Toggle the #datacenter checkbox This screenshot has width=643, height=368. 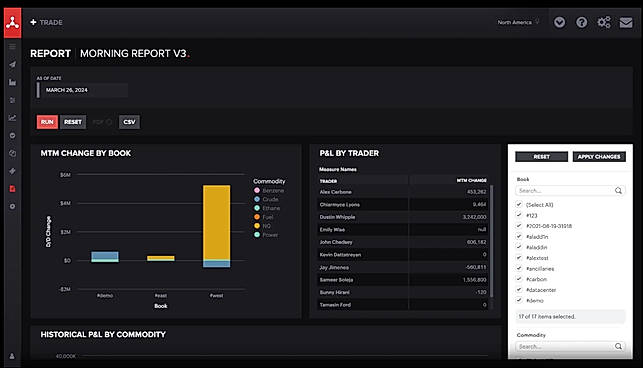pos(519,290)
